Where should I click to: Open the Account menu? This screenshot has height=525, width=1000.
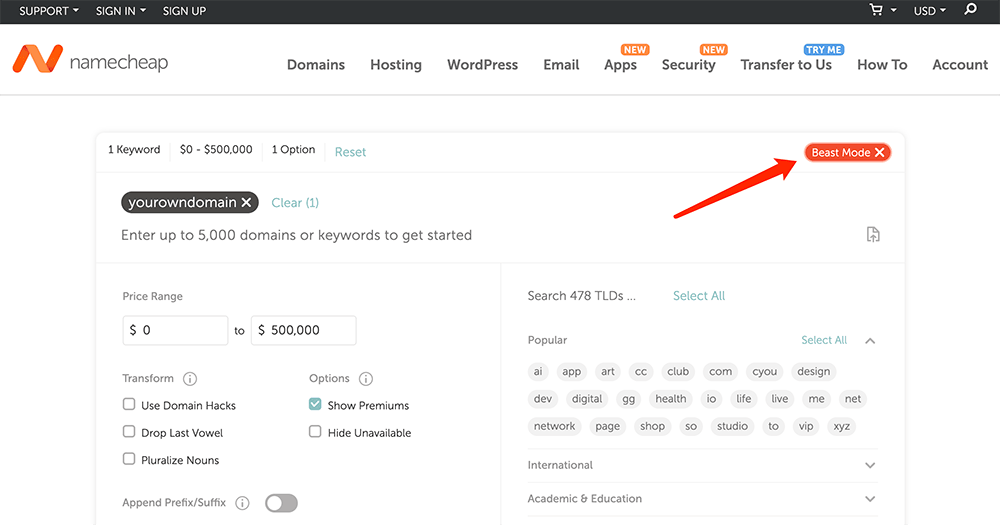point(960,64)
